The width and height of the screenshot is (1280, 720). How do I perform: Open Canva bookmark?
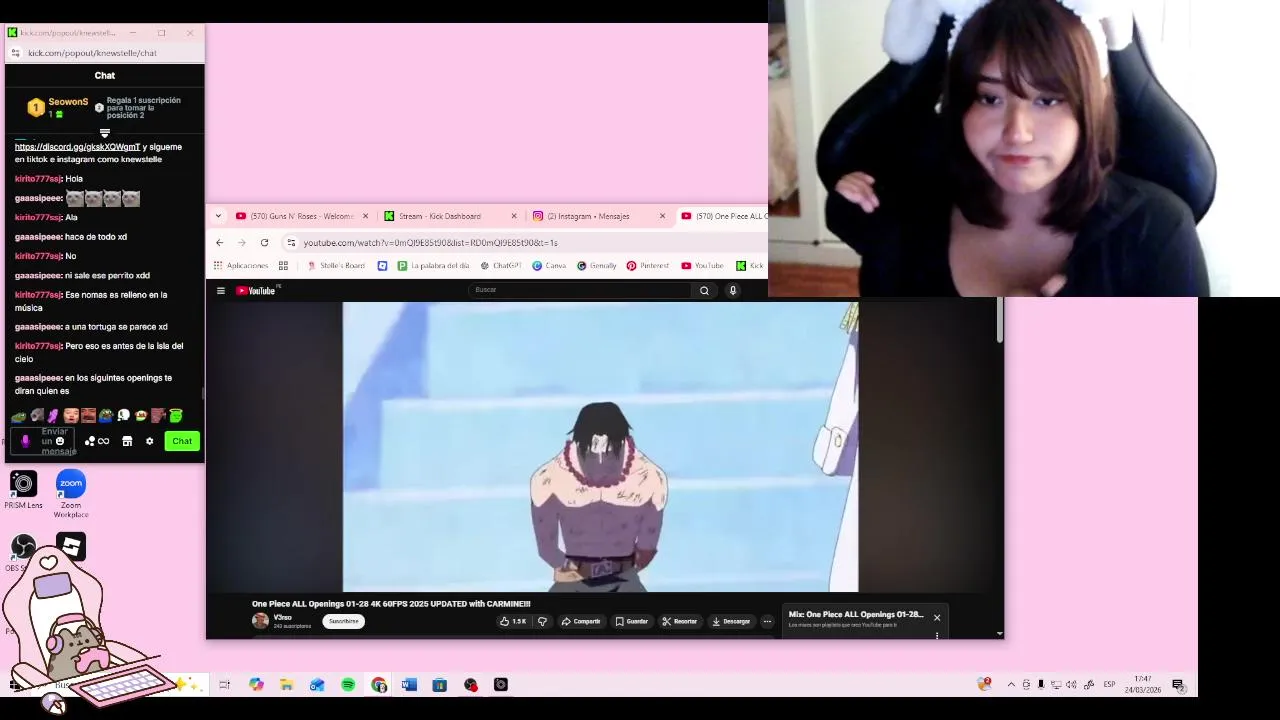(x=549, y=266)
